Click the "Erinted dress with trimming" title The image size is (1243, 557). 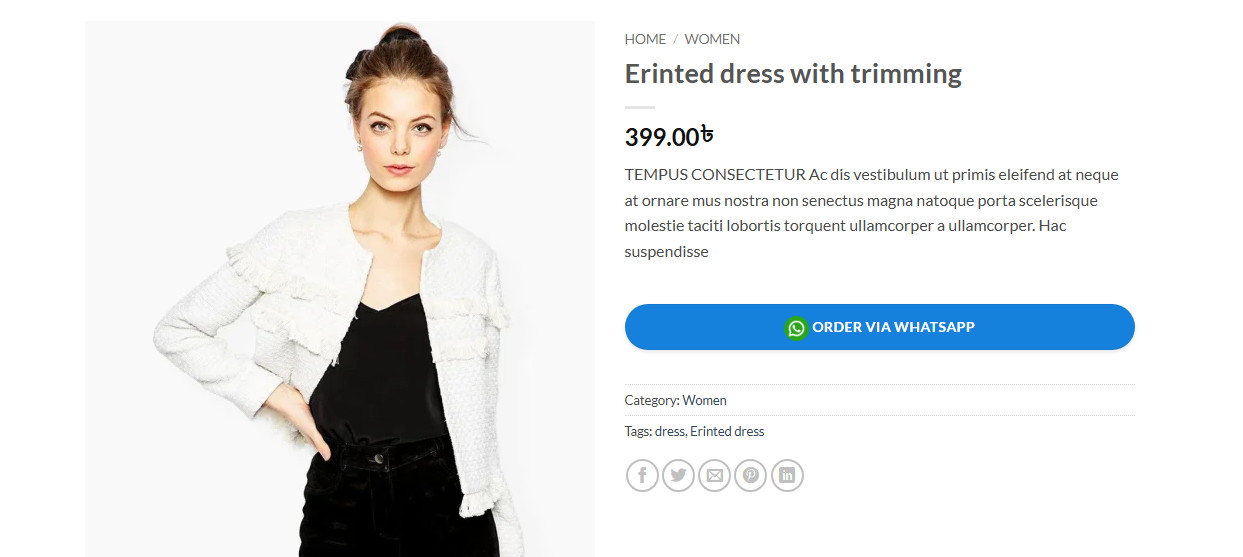(793, 74)
